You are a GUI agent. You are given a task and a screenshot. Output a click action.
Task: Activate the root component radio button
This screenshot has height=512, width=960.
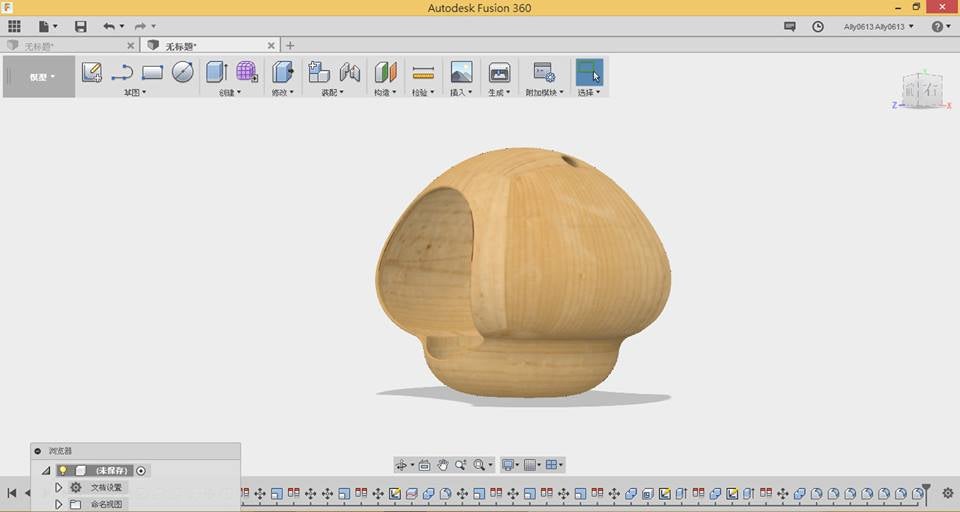click(141, 470)
